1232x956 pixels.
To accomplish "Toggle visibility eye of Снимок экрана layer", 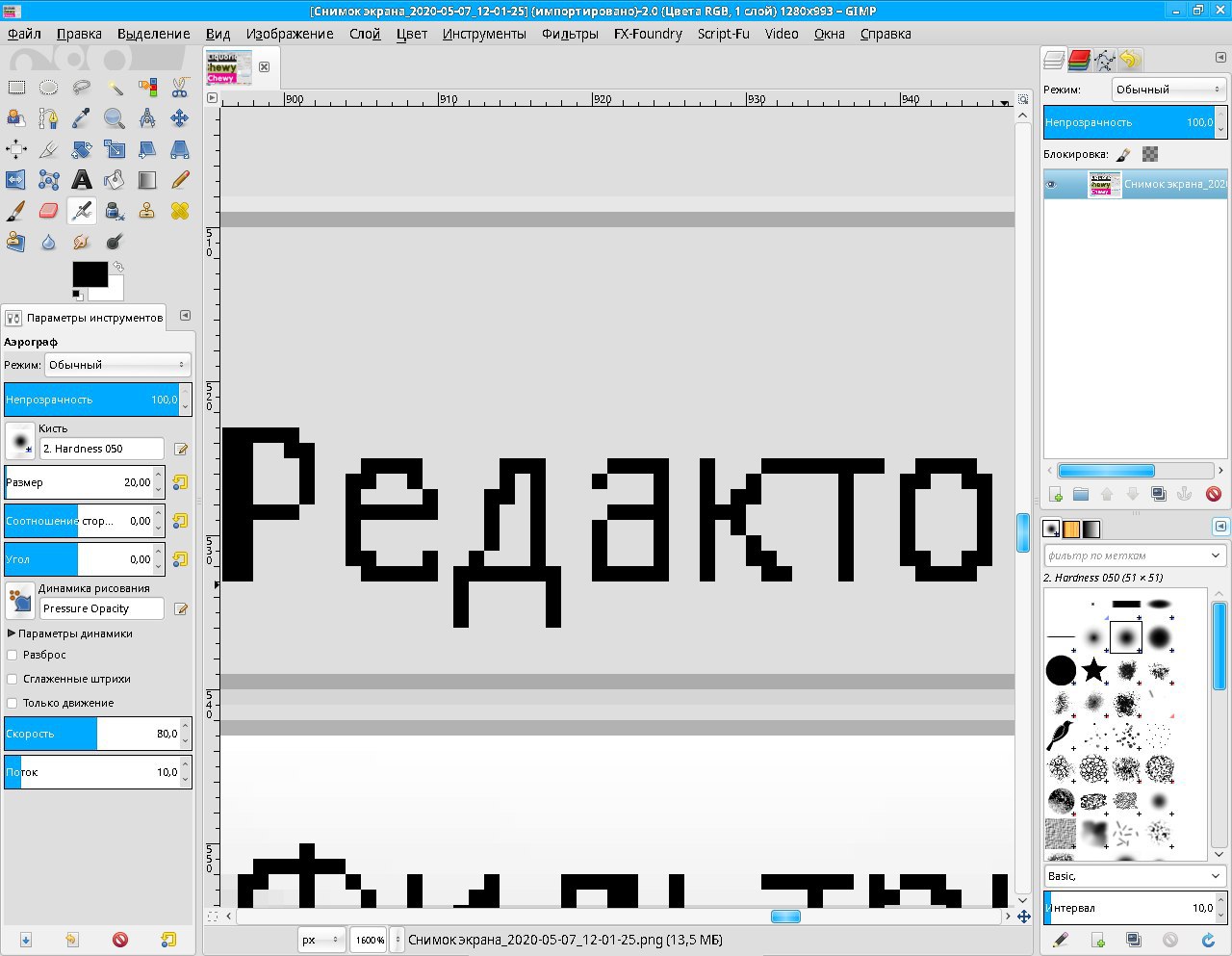I will pyautogui.click(x=1051, y=184).
